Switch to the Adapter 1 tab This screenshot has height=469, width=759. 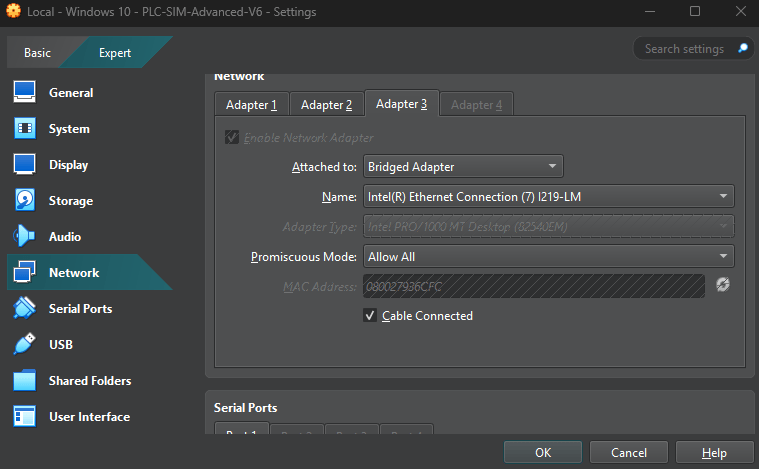point(251,105)
